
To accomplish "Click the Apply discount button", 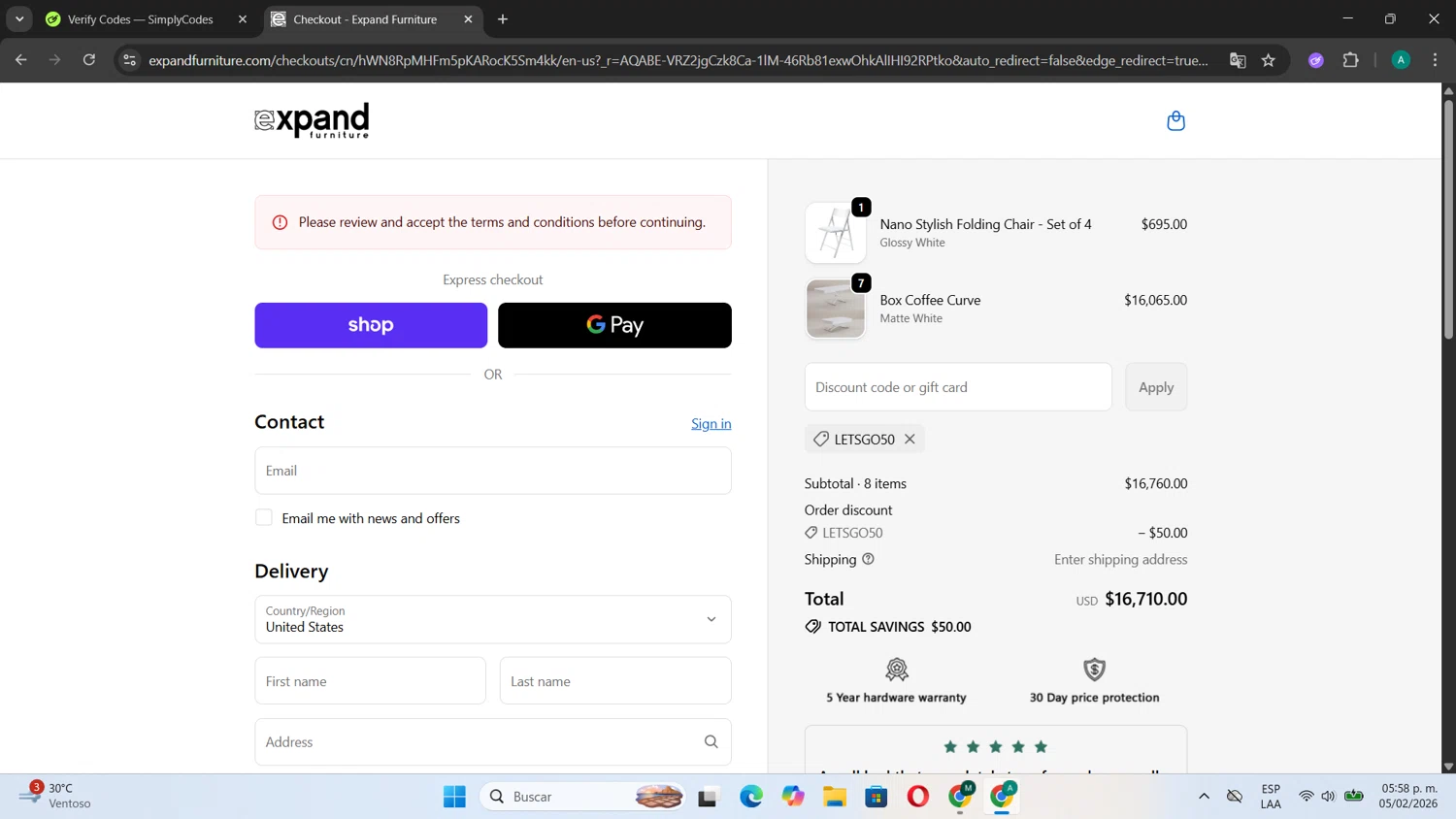I will (x=1156, y=387).
